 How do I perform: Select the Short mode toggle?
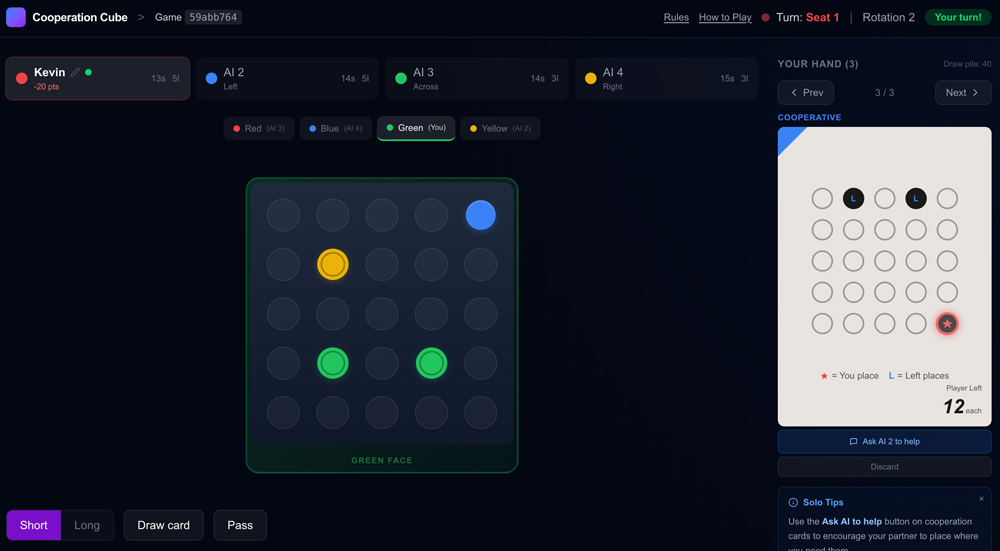pyautogui.click(x=34, y=525)
